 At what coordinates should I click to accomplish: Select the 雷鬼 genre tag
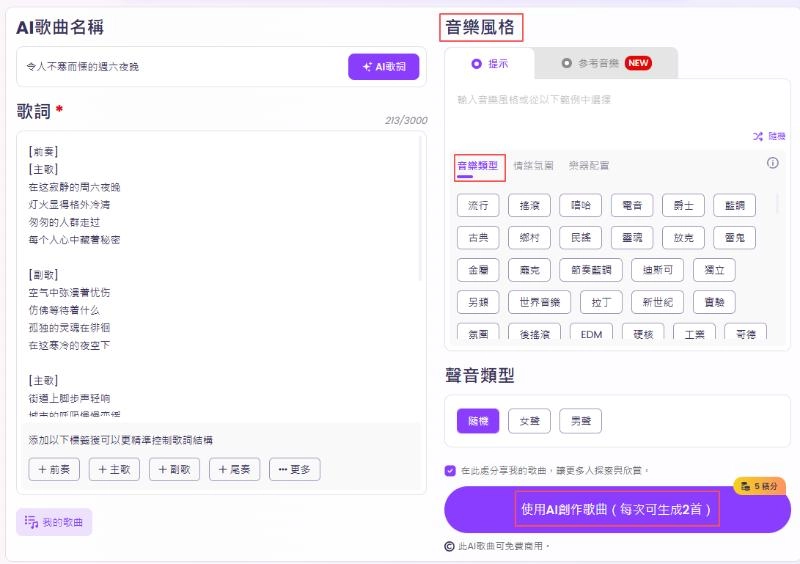tap(735, 238)
